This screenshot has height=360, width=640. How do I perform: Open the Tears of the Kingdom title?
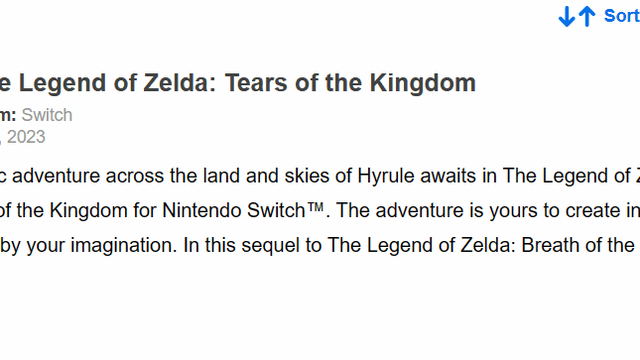(238, 83)
